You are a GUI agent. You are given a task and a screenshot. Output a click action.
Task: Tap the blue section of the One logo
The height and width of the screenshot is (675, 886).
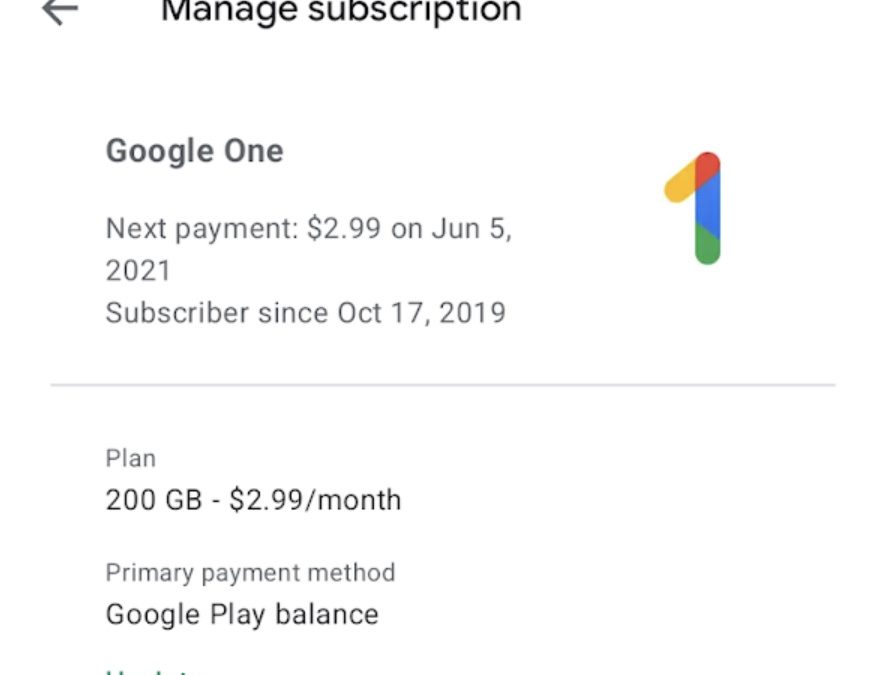pos(708,208)
